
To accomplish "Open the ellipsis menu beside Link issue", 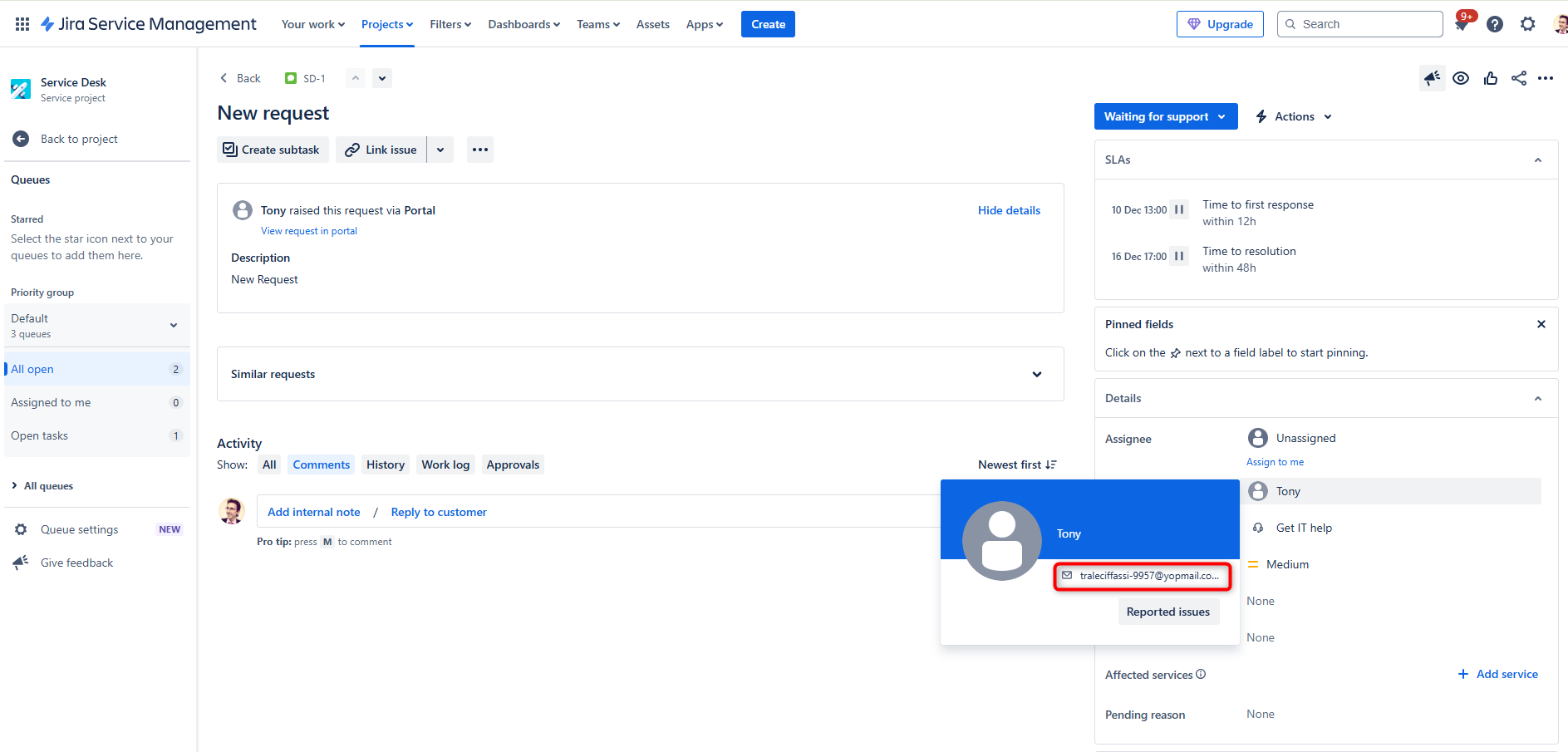I will click(x=480, y=150).
